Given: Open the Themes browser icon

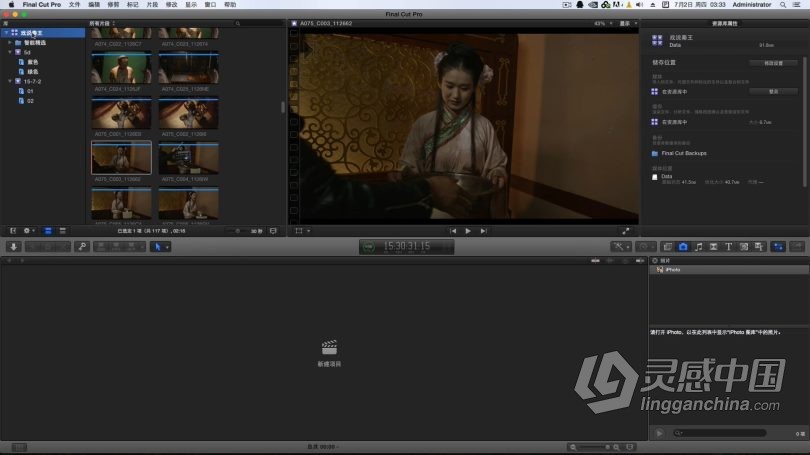Looking at the screenshot, I should coord(759,247).
